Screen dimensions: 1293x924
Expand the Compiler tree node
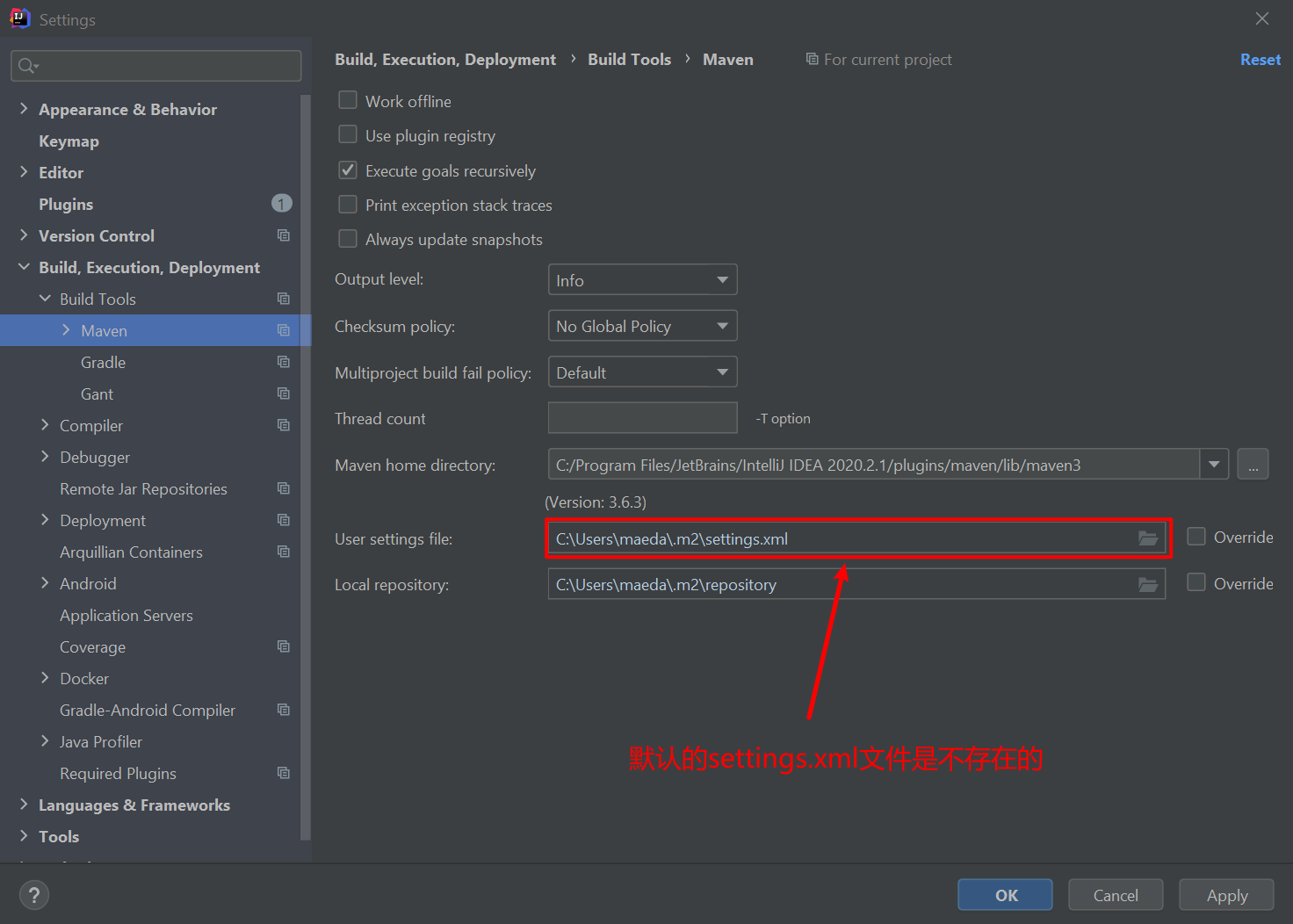point(45,424)
